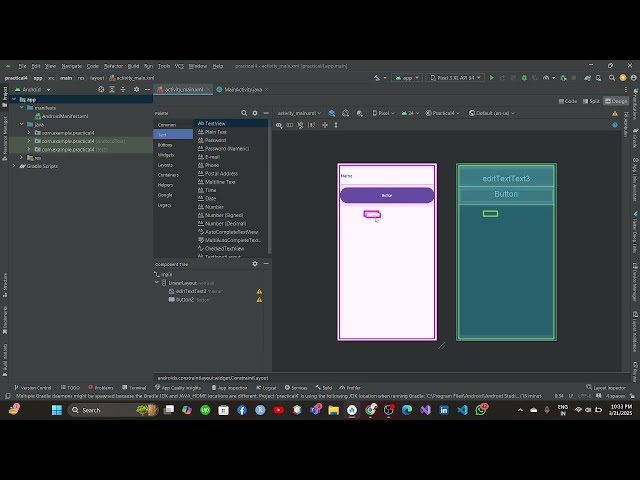
Task: Hide the Project panel with minus icon
Action: coord(147,89)
